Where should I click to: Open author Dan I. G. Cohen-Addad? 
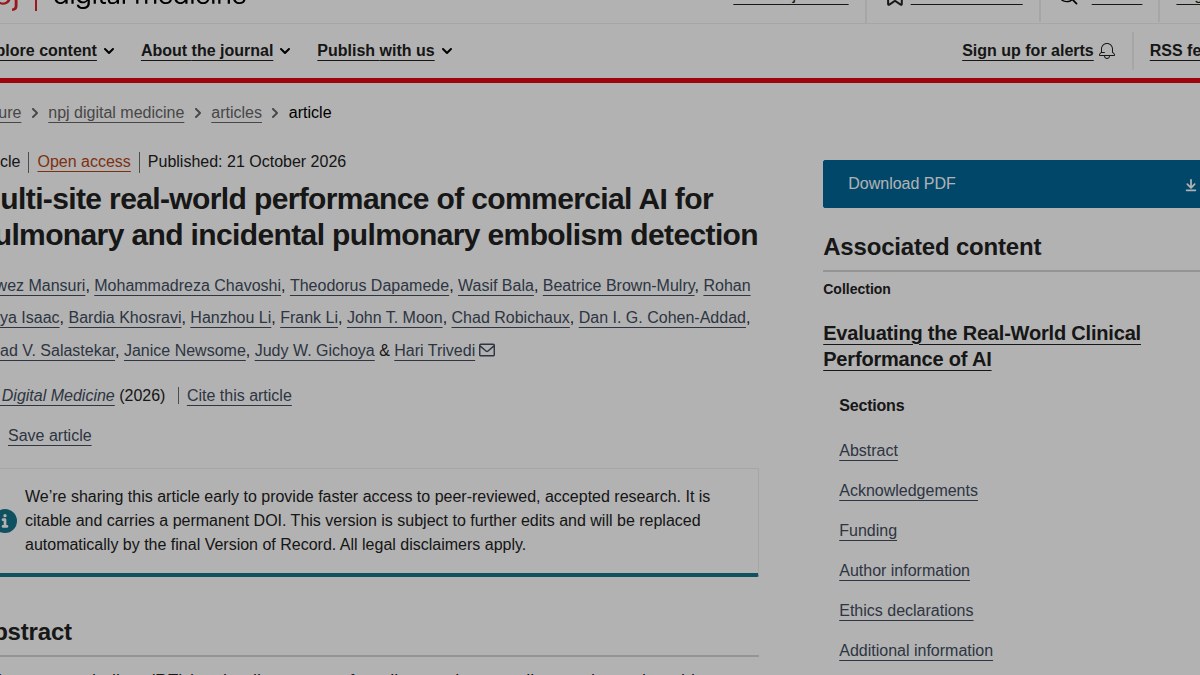662,318
